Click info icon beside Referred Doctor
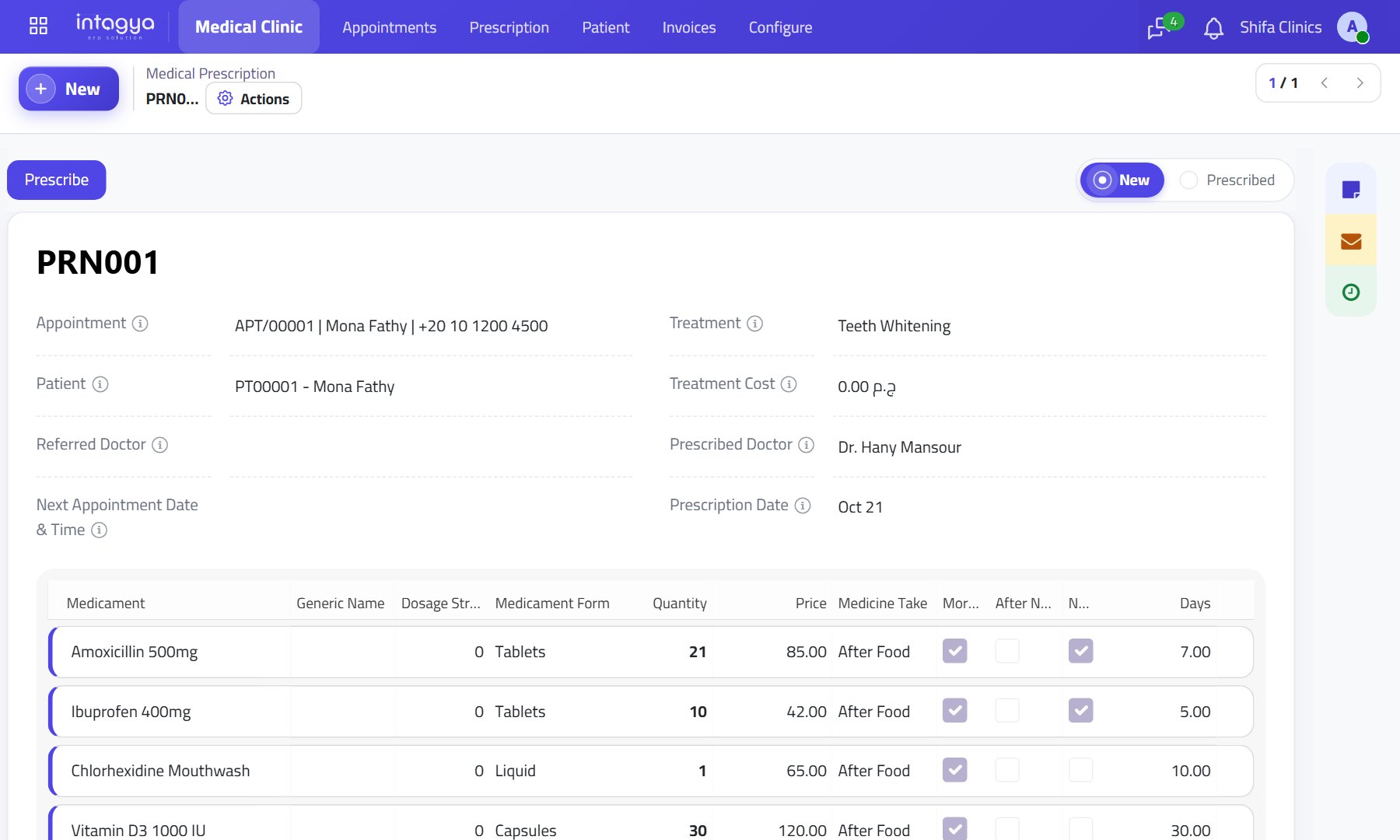 [x=159, y=445]
